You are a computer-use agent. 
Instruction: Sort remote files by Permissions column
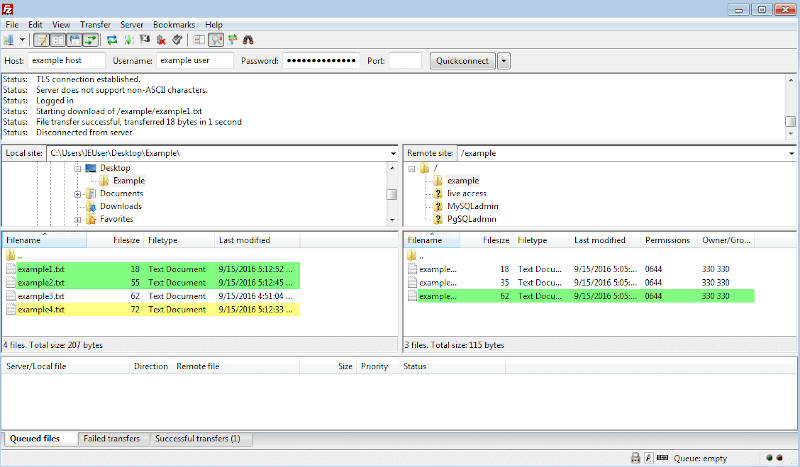point(667,240)
